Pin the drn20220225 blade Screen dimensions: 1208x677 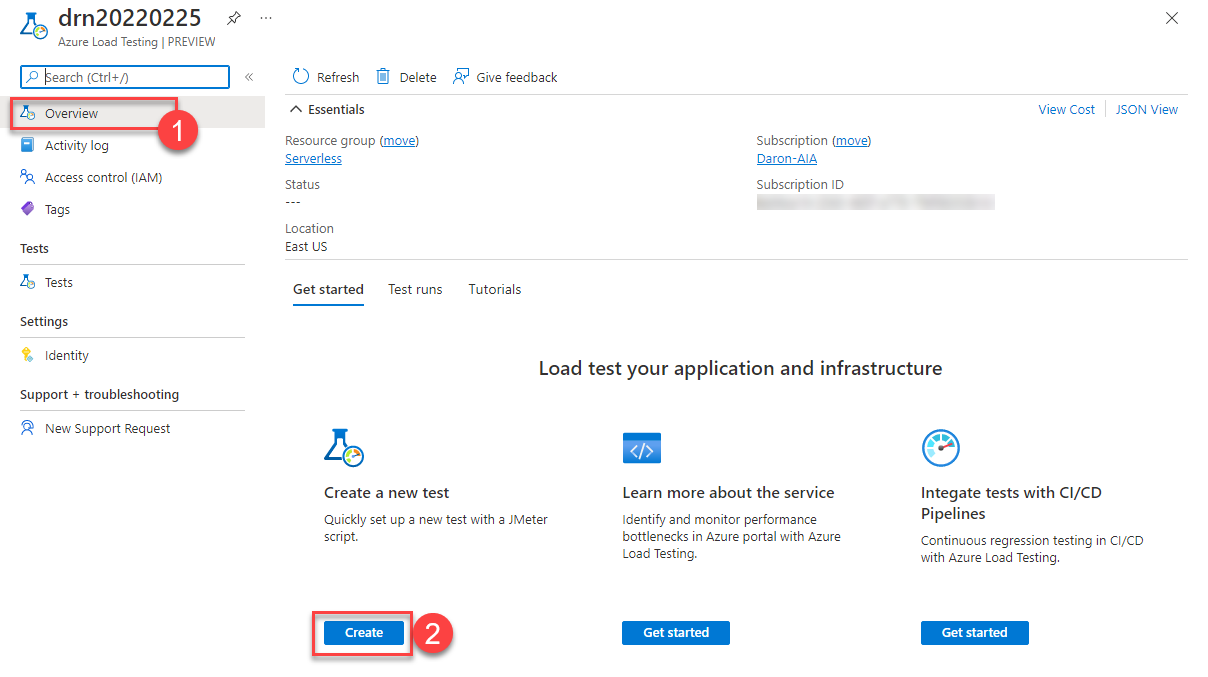coord(234,17)
